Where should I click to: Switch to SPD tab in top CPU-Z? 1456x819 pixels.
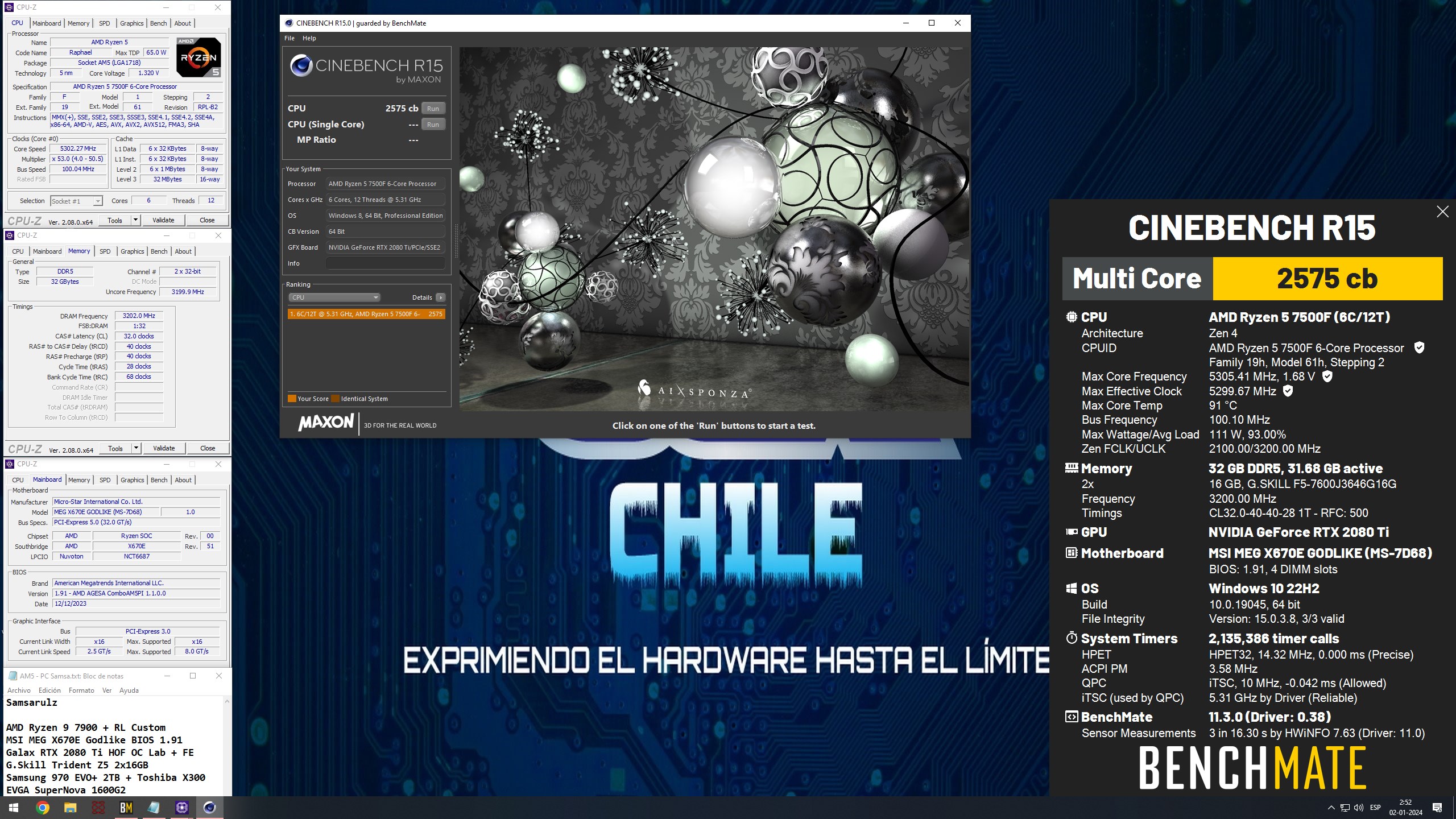click(x=105, y=23)
